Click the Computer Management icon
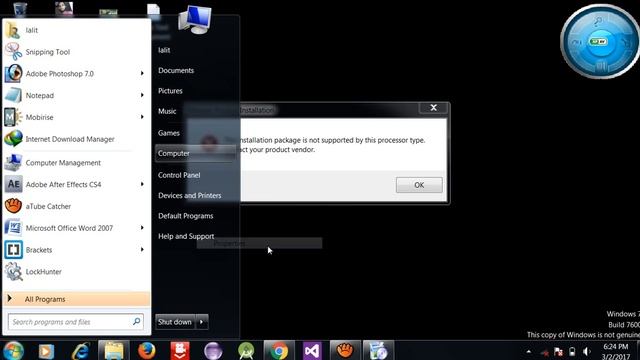Image resolution: width=640 pixels, height=360 pixels. (x=13, y=162)
